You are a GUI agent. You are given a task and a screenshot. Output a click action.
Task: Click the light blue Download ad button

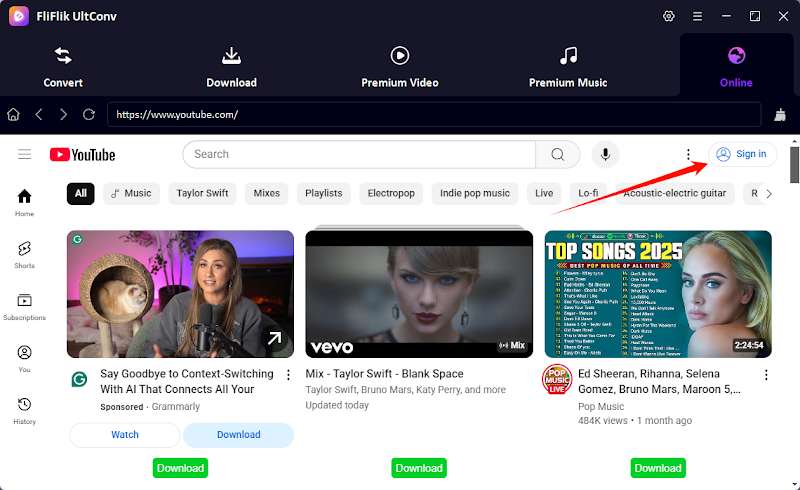coord(238,435)
